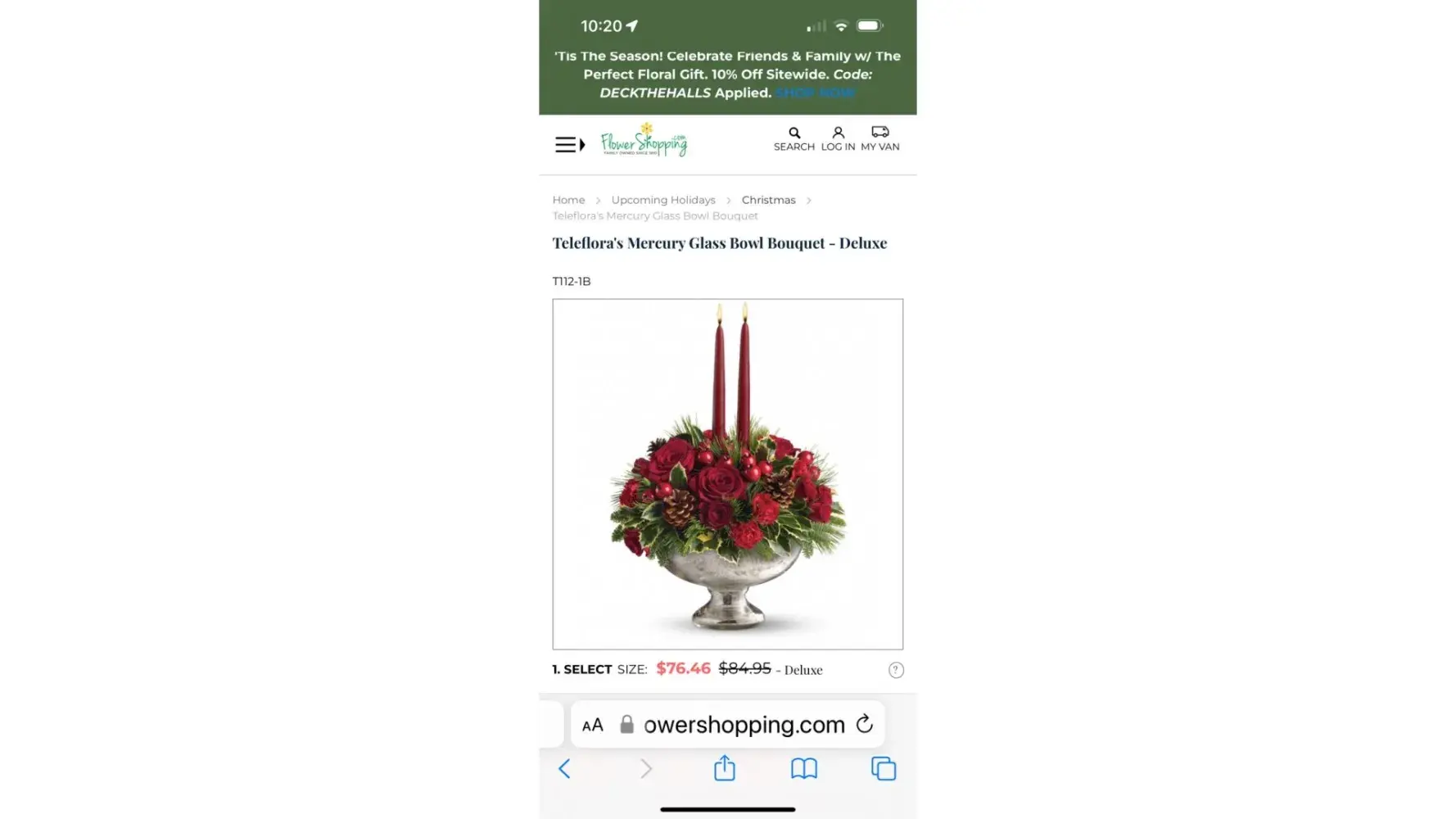Click the Flower Shopping logo

click(x=644, y=140)
